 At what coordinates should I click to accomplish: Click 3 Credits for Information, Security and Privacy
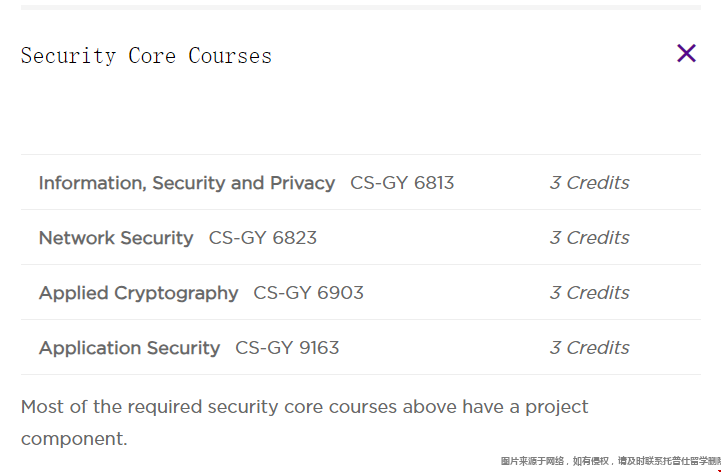pos(589,183)
